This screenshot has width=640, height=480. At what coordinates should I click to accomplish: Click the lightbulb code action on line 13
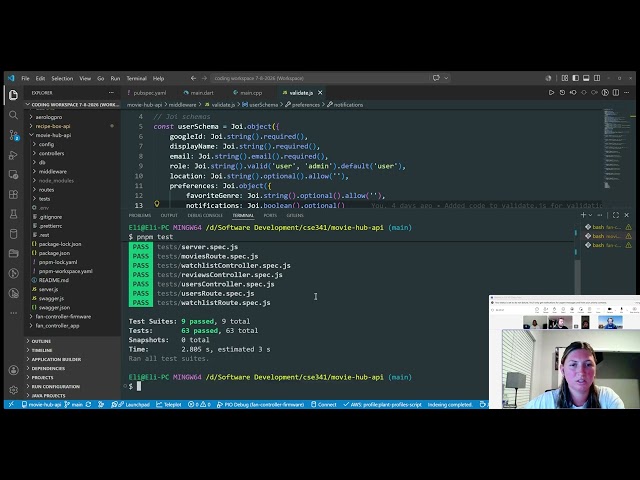pyautogui.click(x=157, y=204)
